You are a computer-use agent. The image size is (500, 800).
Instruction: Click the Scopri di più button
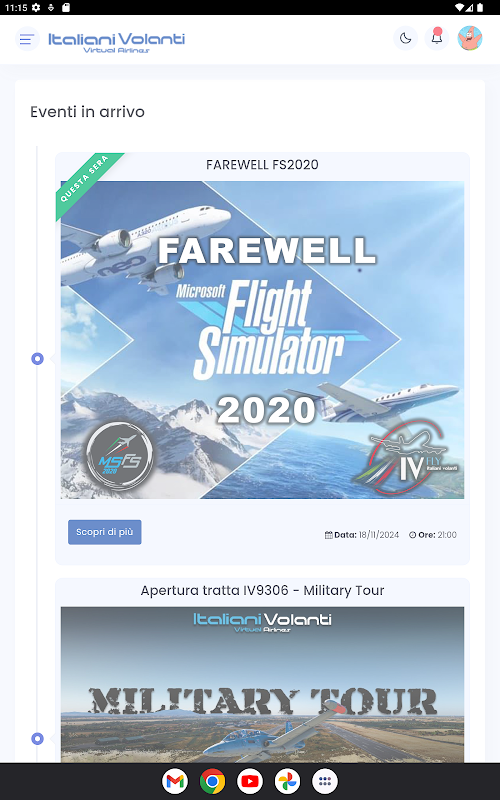[105, 532]
